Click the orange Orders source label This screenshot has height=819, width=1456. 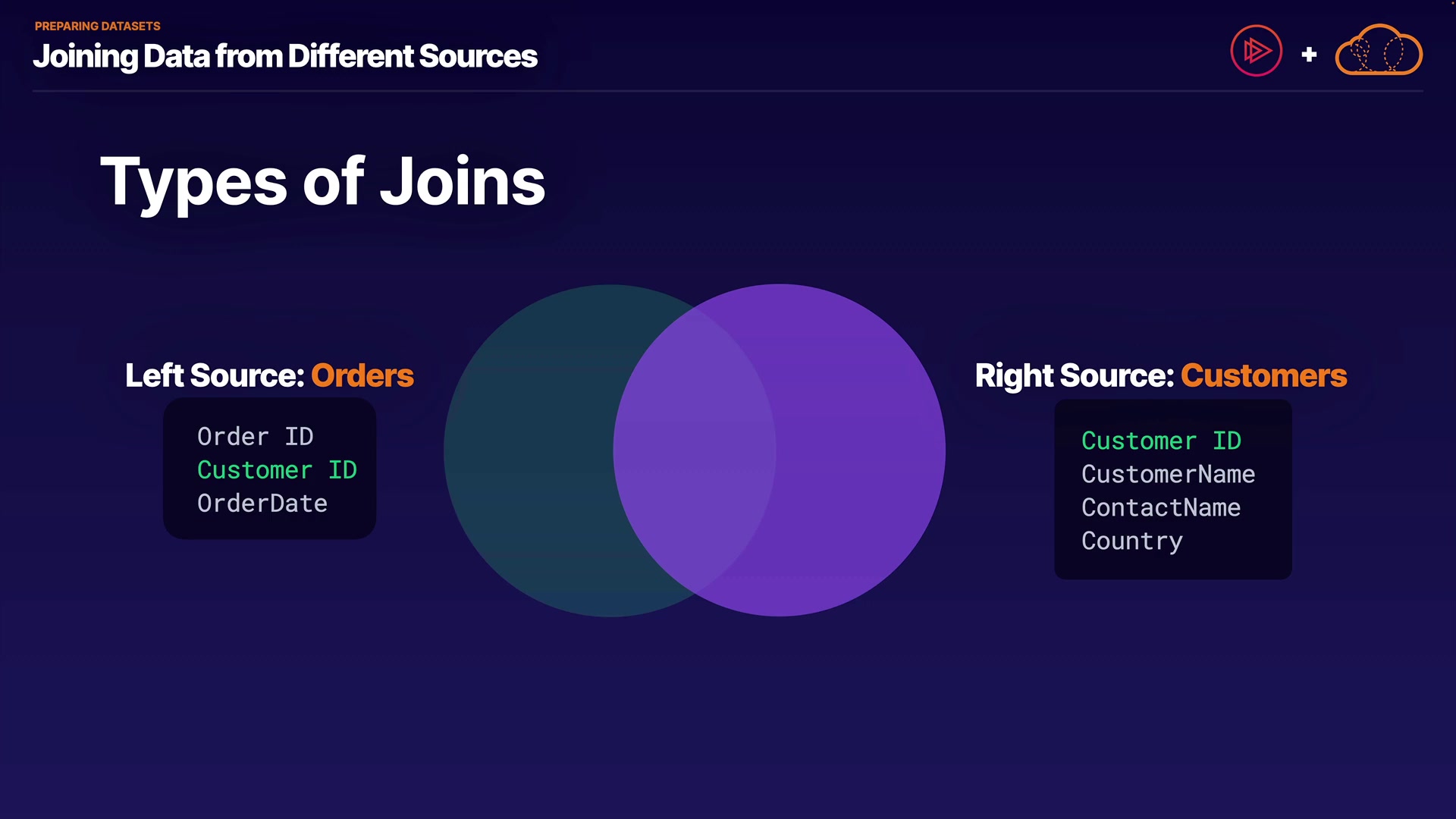pyautogui.click(x=362, y=375)
